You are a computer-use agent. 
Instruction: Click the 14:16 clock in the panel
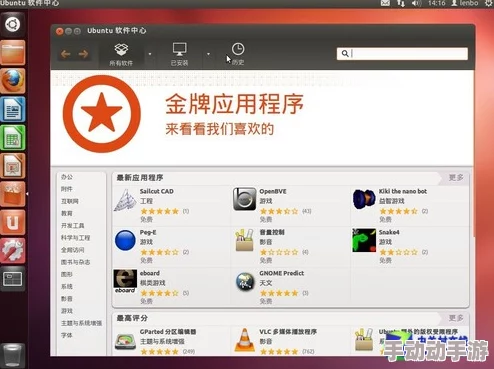click(x=437, y=3)
